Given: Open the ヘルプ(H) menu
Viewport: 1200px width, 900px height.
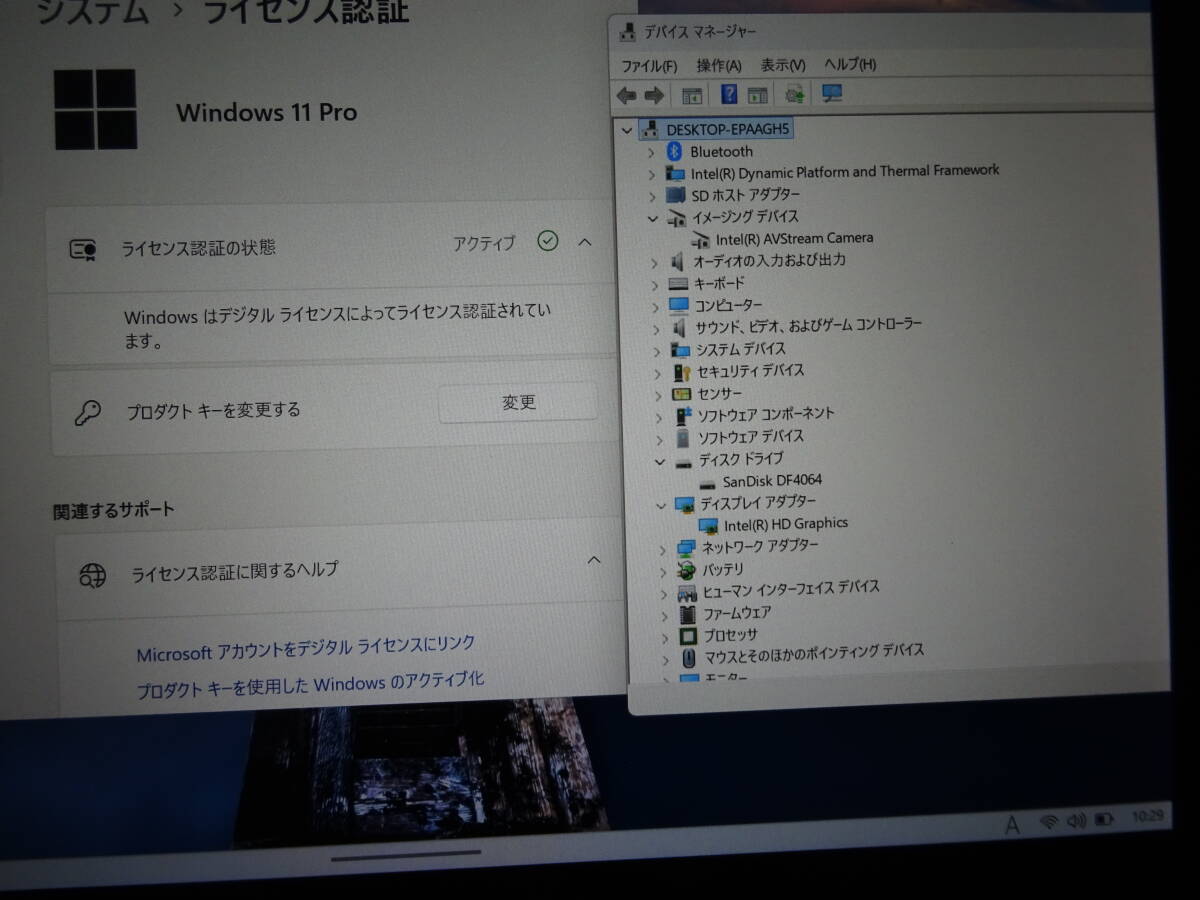Looking at the screenshot, I should pyautogui.click(x=850, y=64).
